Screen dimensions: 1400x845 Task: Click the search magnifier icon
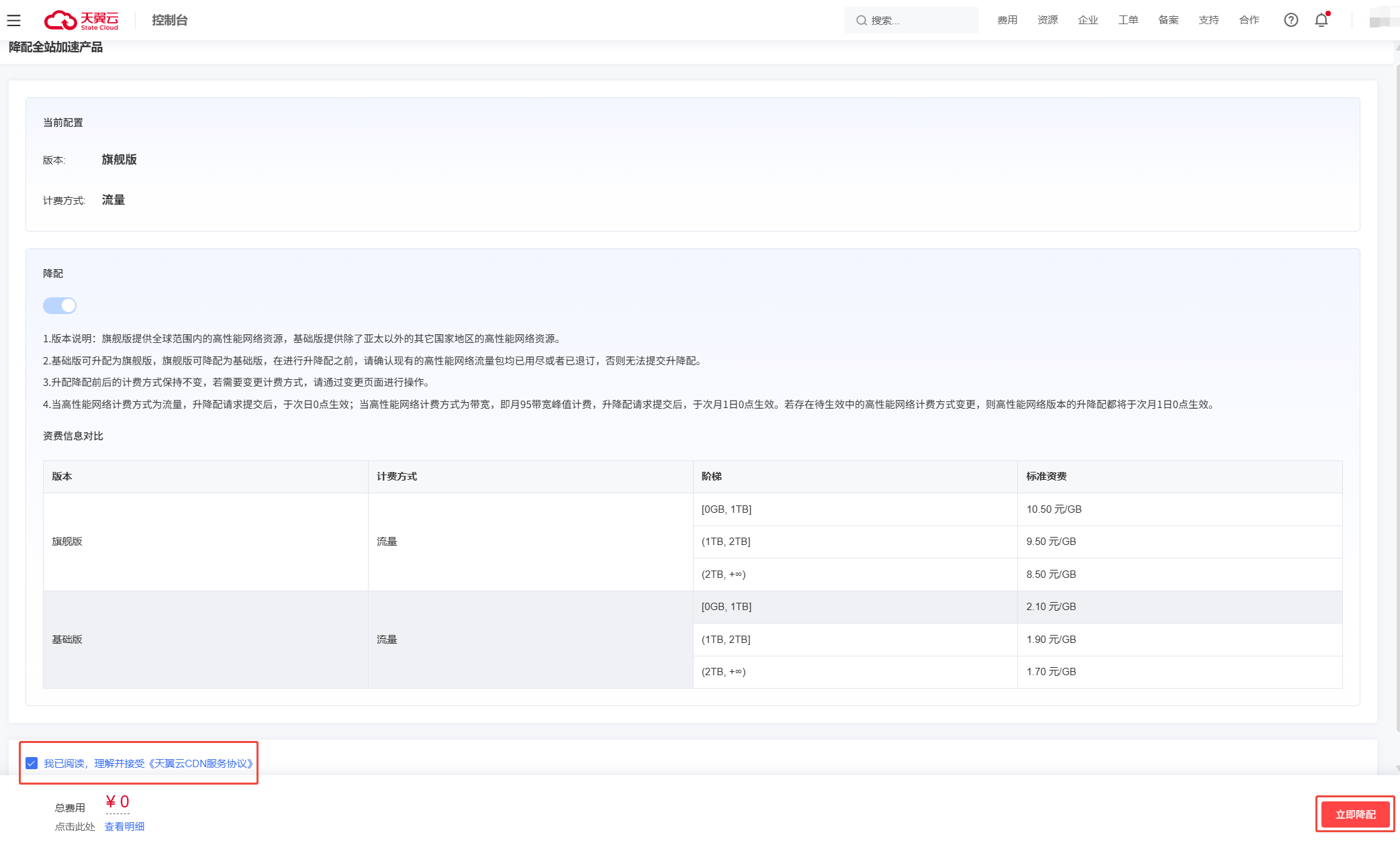(861, 21)
